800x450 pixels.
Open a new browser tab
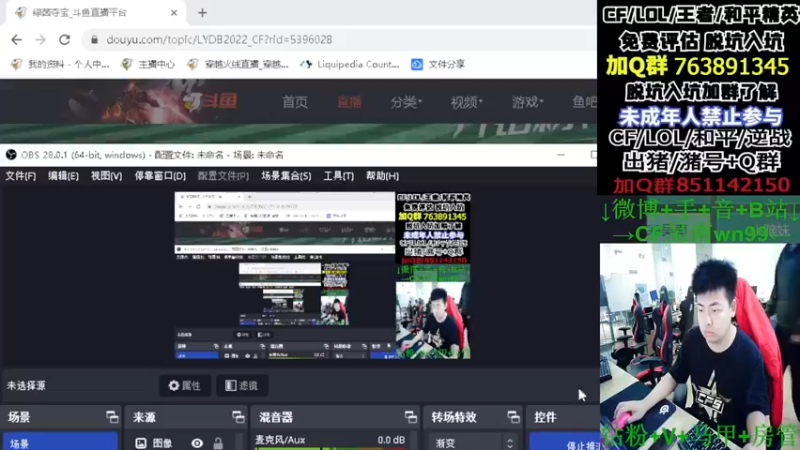(x=203, y=13)
